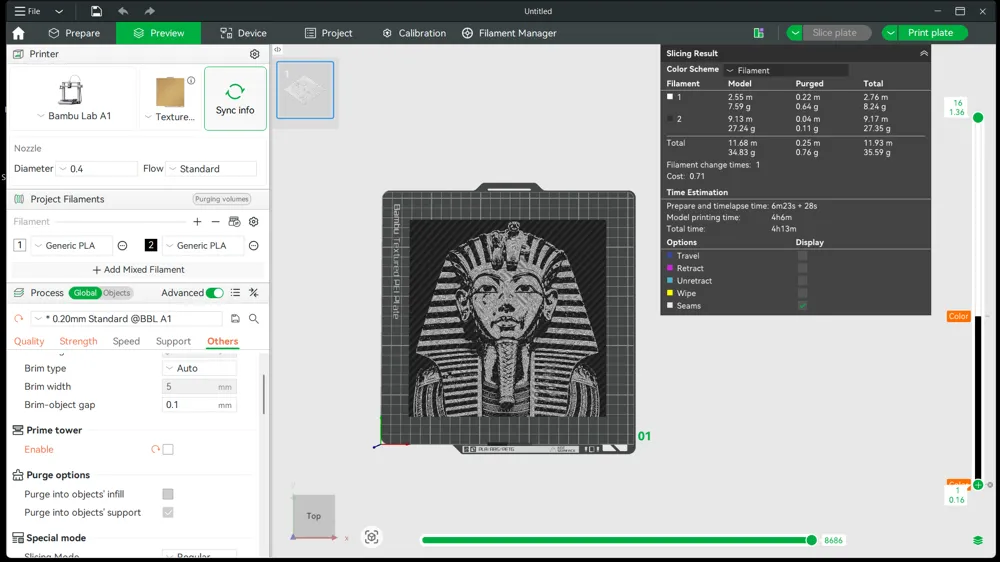Compare presets icon in Process bar

click(254, 293)
